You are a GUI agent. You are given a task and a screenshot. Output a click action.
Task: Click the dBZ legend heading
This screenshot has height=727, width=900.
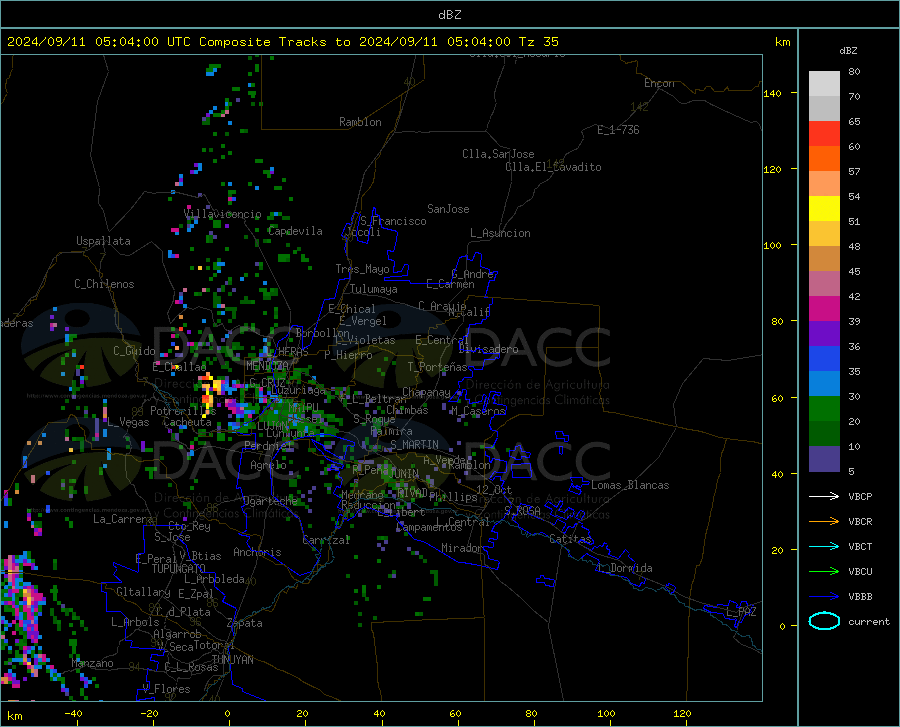848,50
